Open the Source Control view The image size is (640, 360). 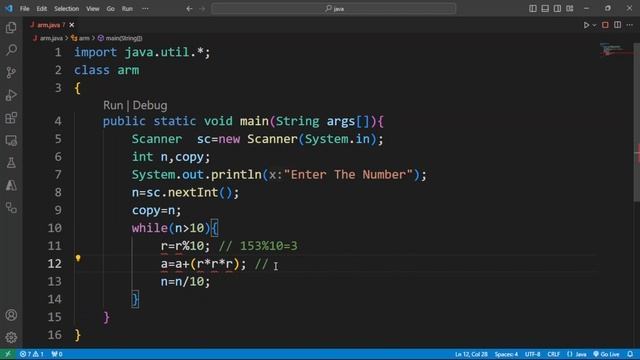pos(11,73)
